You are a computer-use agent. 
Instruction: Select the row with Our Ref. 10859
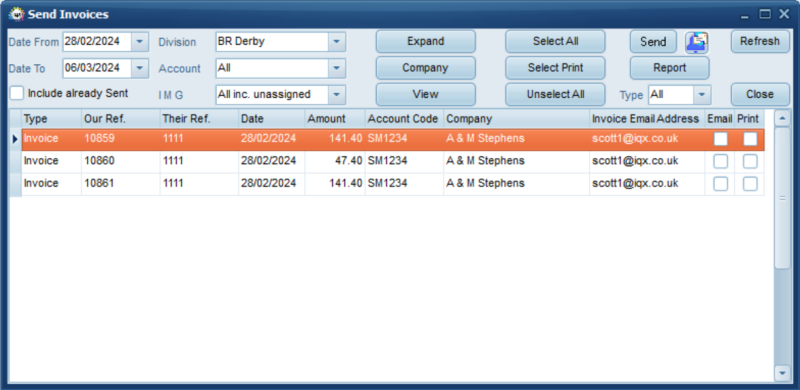pos(393,139)
